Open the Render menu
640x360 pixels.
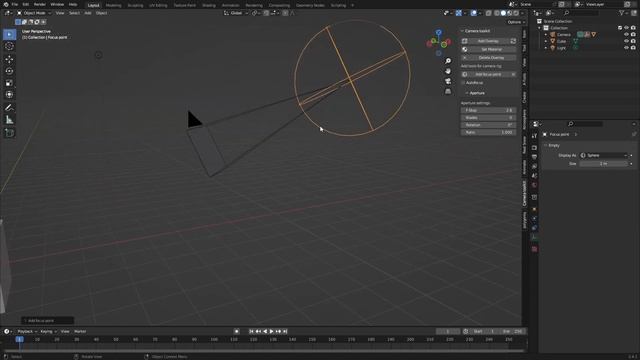pyautogui.click(x=40, y=4)
